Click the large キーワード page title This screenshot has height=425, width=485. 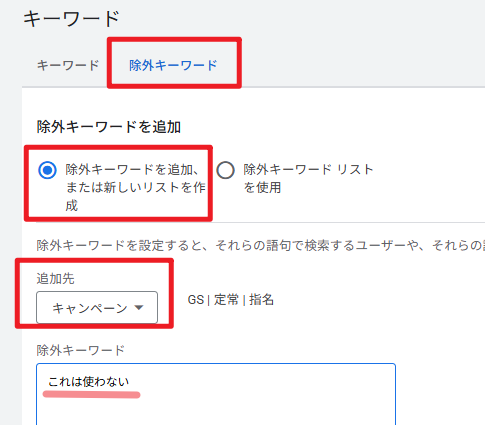pyautogui.click(x=71, y=18)
